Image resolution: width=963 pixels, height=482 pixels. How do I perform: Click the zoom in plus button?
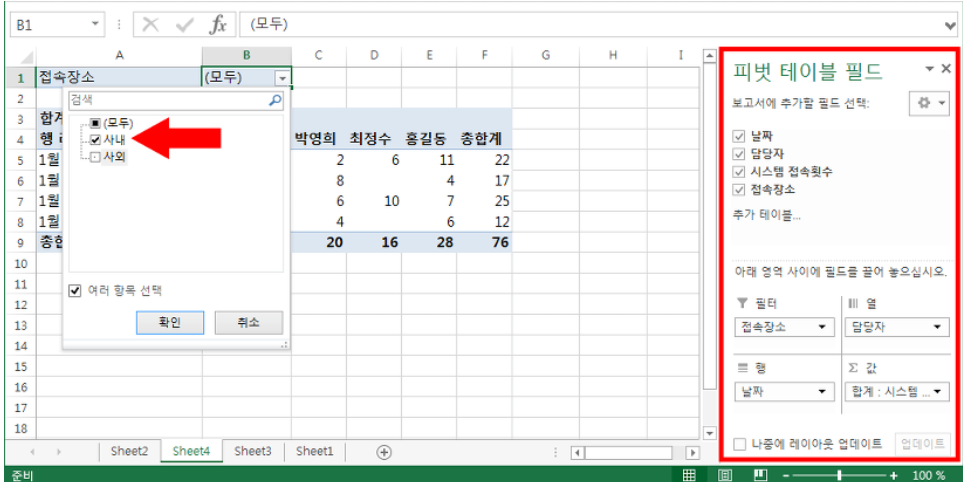click(894, 475)
